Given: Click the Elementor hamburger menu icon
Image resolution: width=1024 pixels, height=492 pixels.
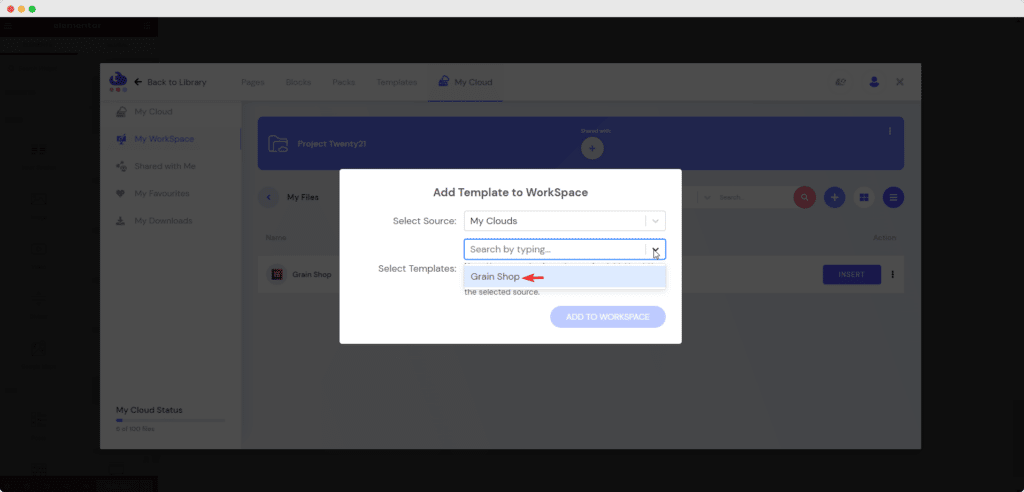Looking at the screenshot, I should (x=8, y=25).
